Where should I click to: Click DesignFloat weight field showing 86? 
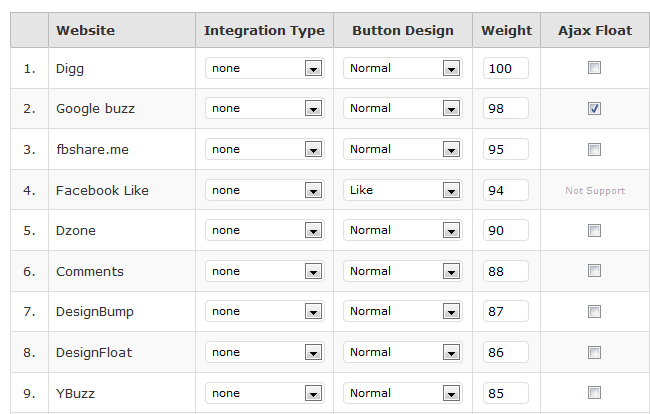(506, 352)
